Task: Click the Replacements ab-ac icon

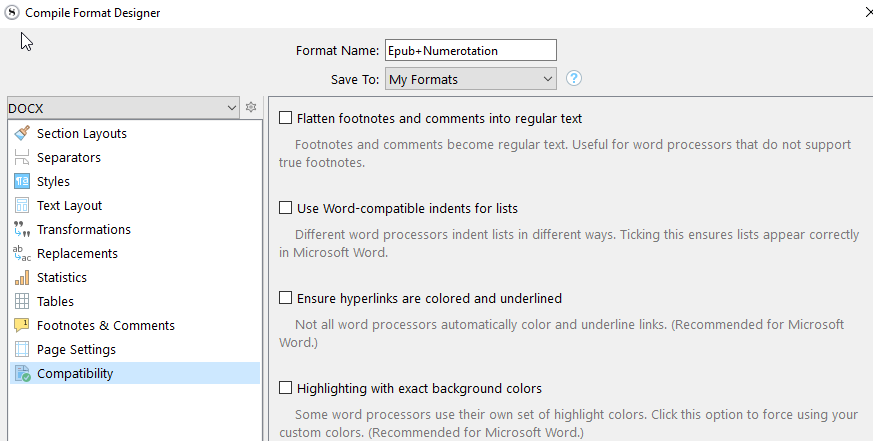Action: (x=21, y=253)
